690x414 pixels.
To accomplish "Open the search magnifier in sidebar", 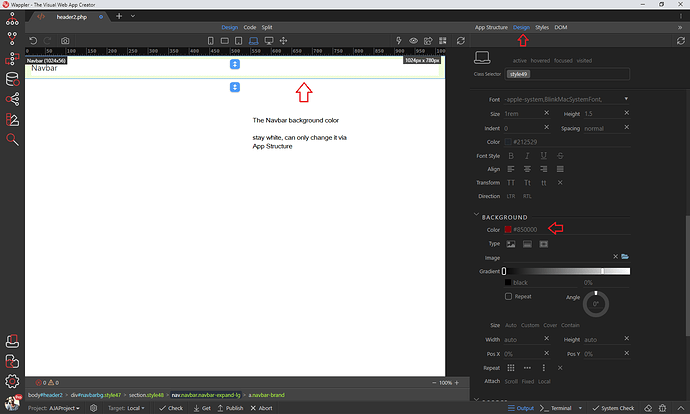I will [12, 139].
